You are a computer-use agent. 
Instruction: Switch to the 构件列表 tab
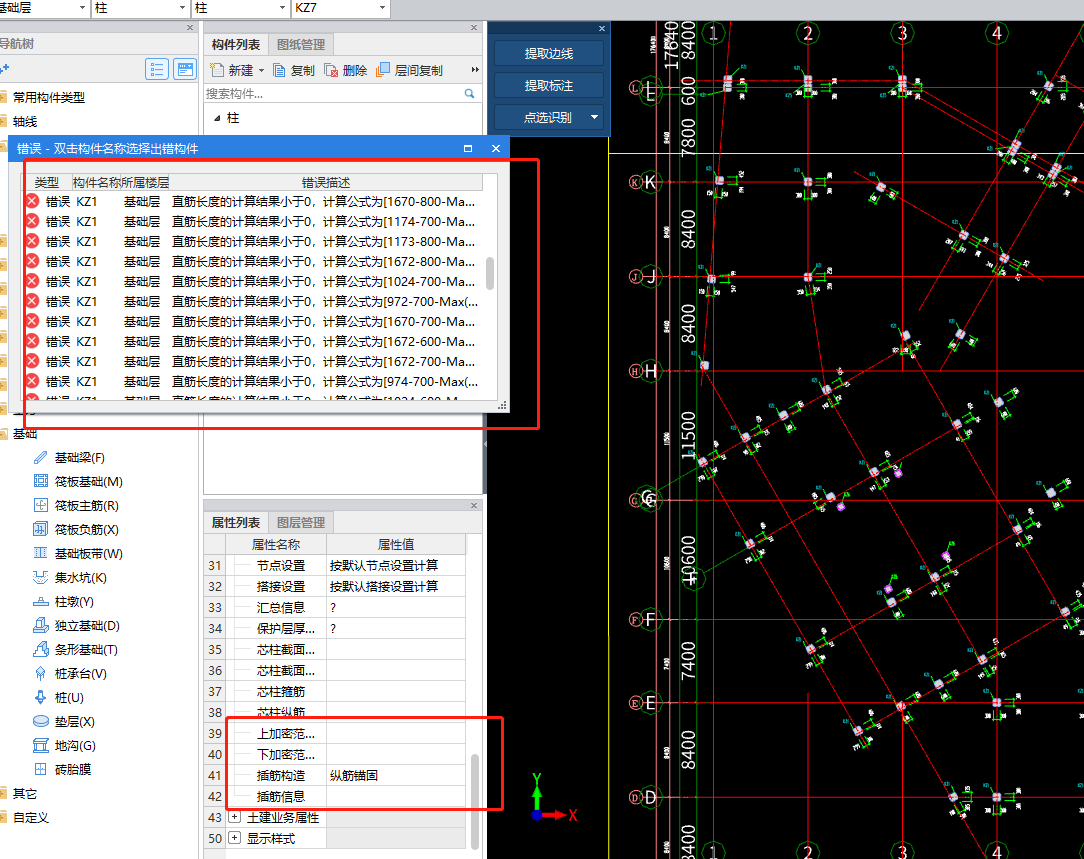coord(235,44)
